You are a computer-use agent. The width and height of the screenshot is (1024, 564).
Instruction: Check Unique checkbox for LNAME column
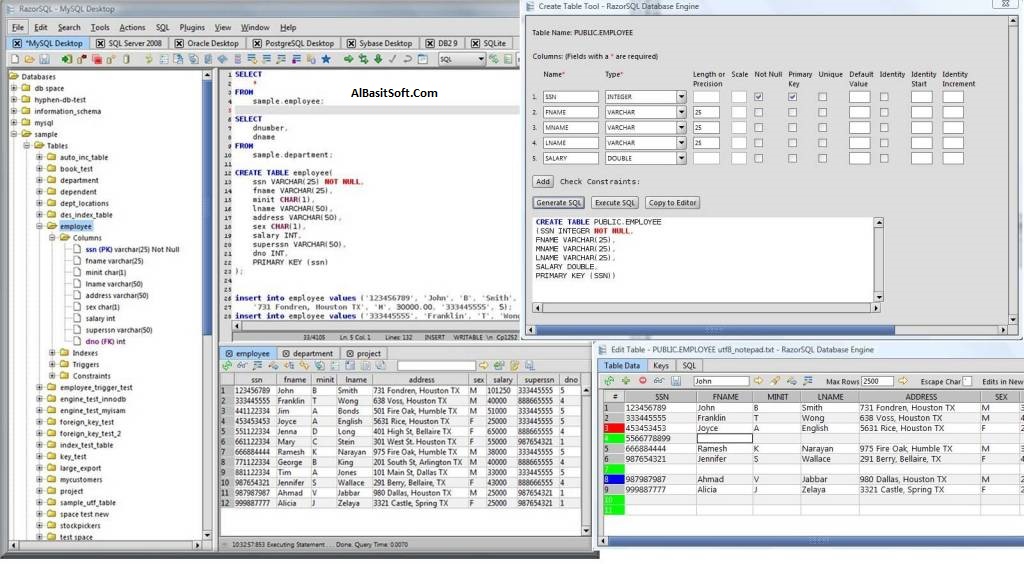point(822,142)
